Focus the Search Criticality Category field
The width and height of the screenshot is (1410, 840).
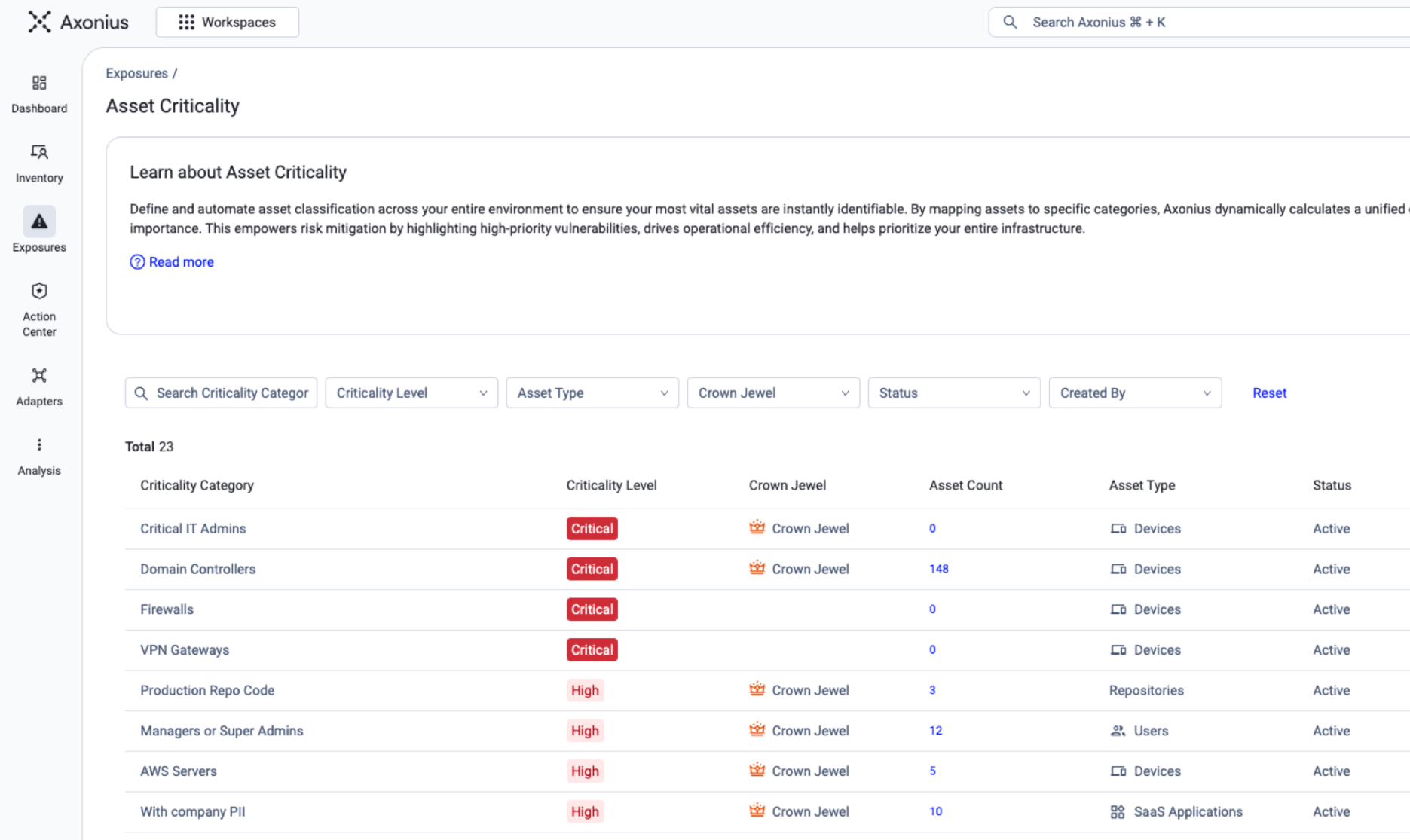click(221, 393)
